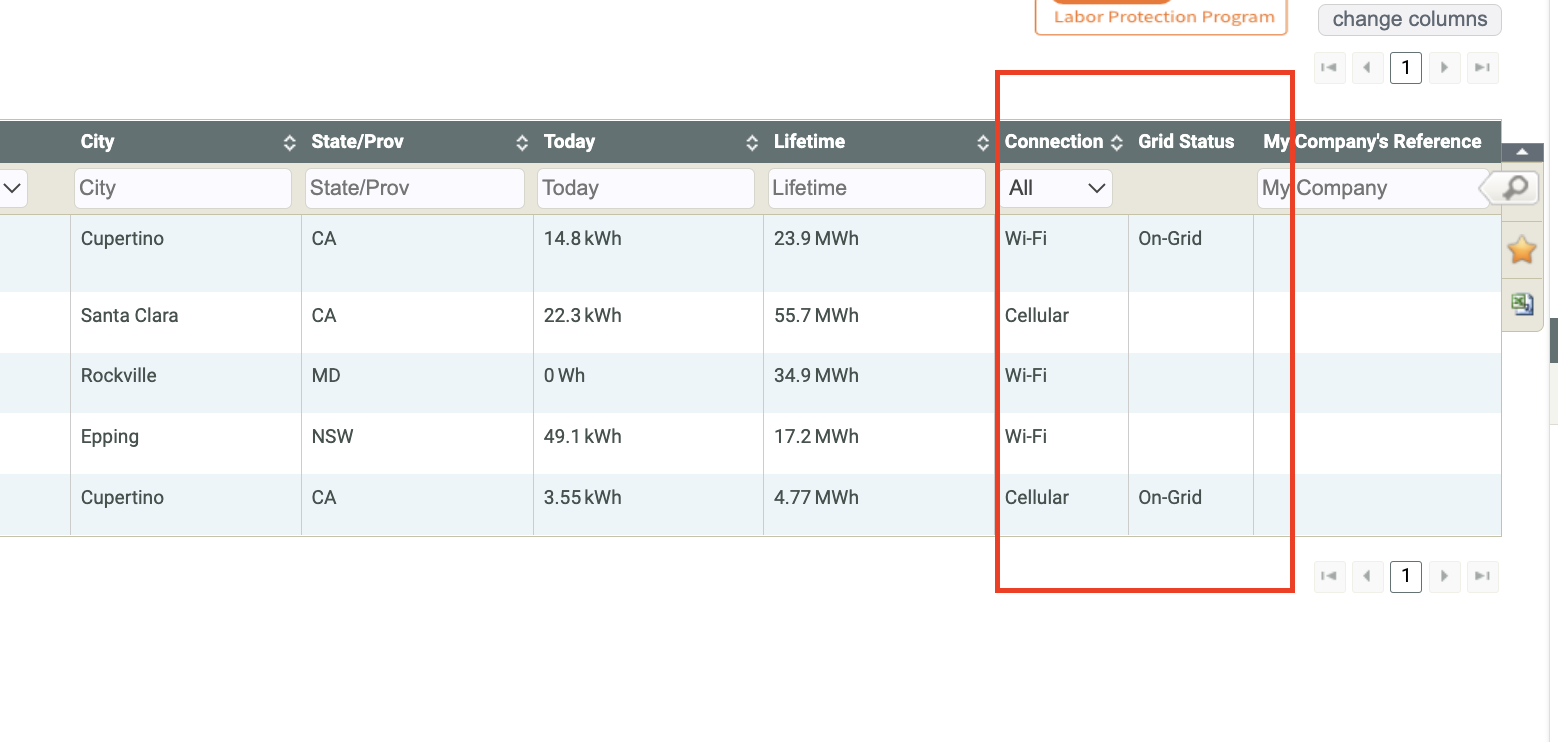The width and height of the screenshot is (1558, 742).
Task: Focus the City filter input
Action: click(183, 188)
